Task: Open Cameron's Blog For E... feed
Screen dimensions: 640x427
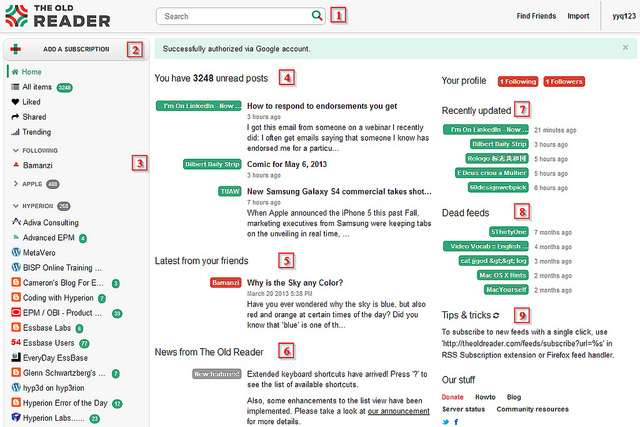Action: tap(63, 283)
